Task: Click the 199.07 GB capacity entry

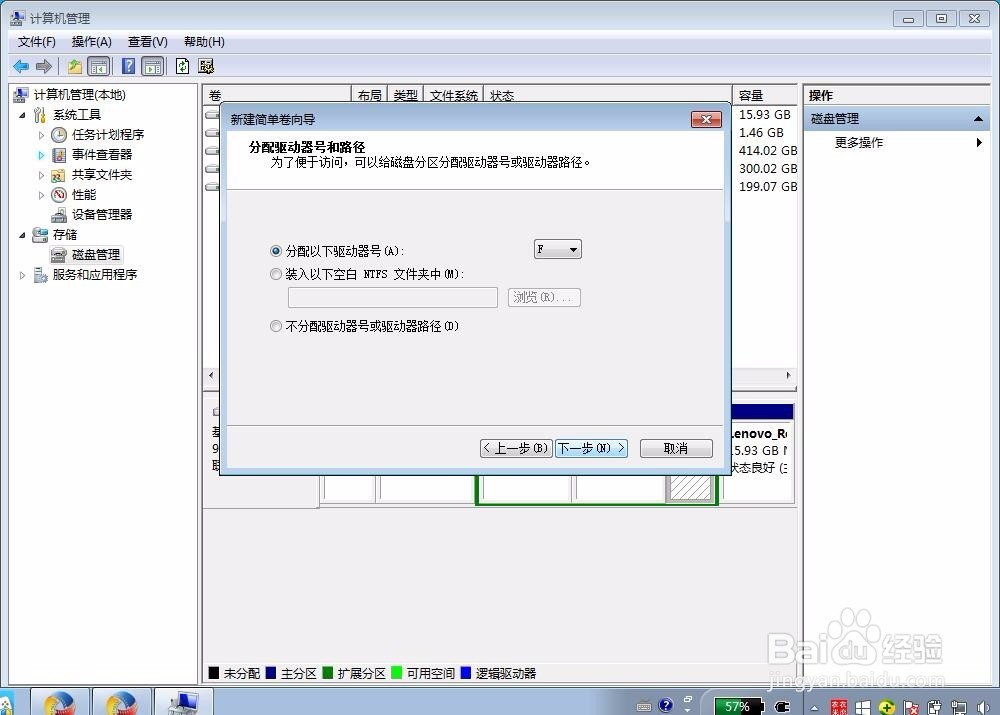Action: coord(768,186)
